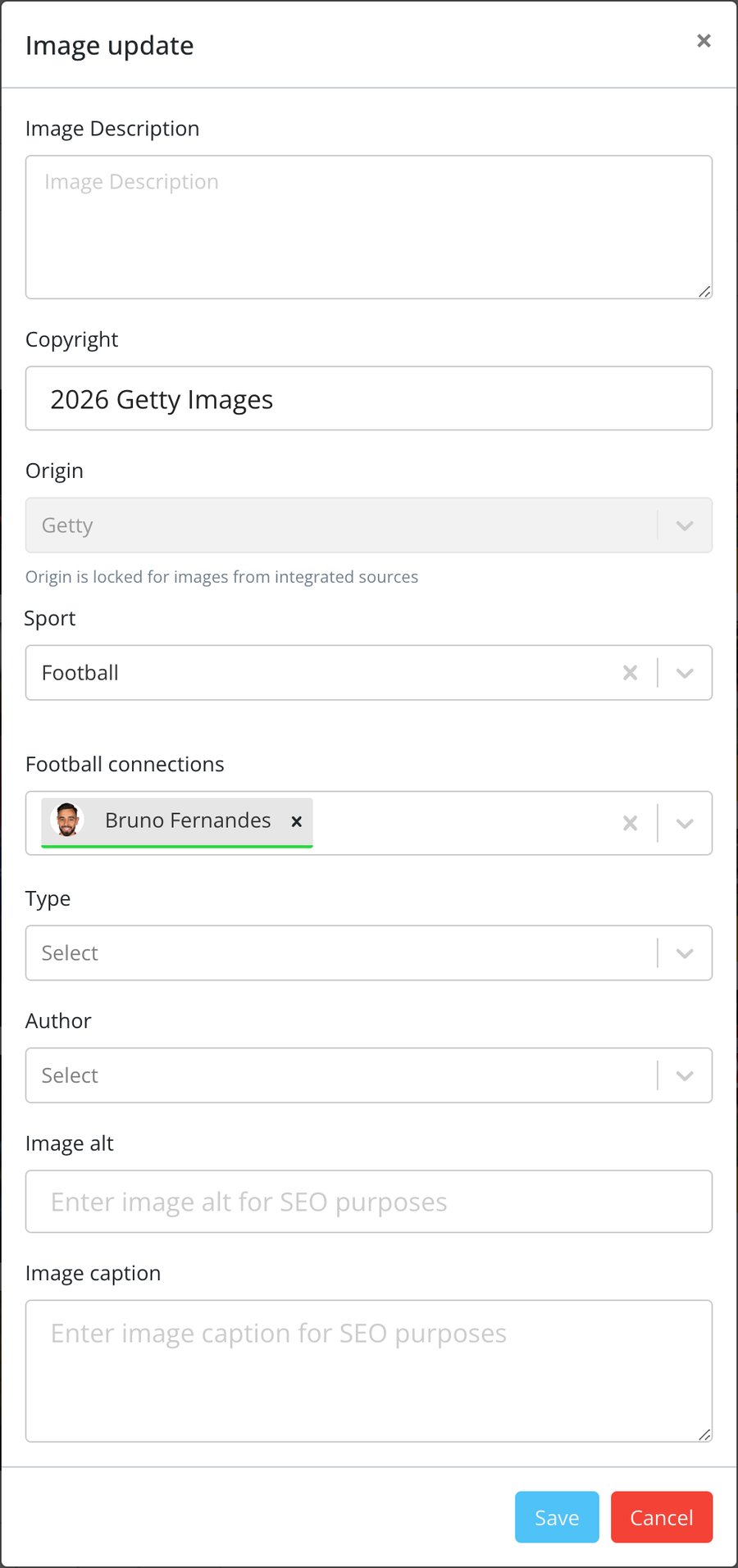Click the Football connections label
This screenshot has width=738, height=1568.
125,764
